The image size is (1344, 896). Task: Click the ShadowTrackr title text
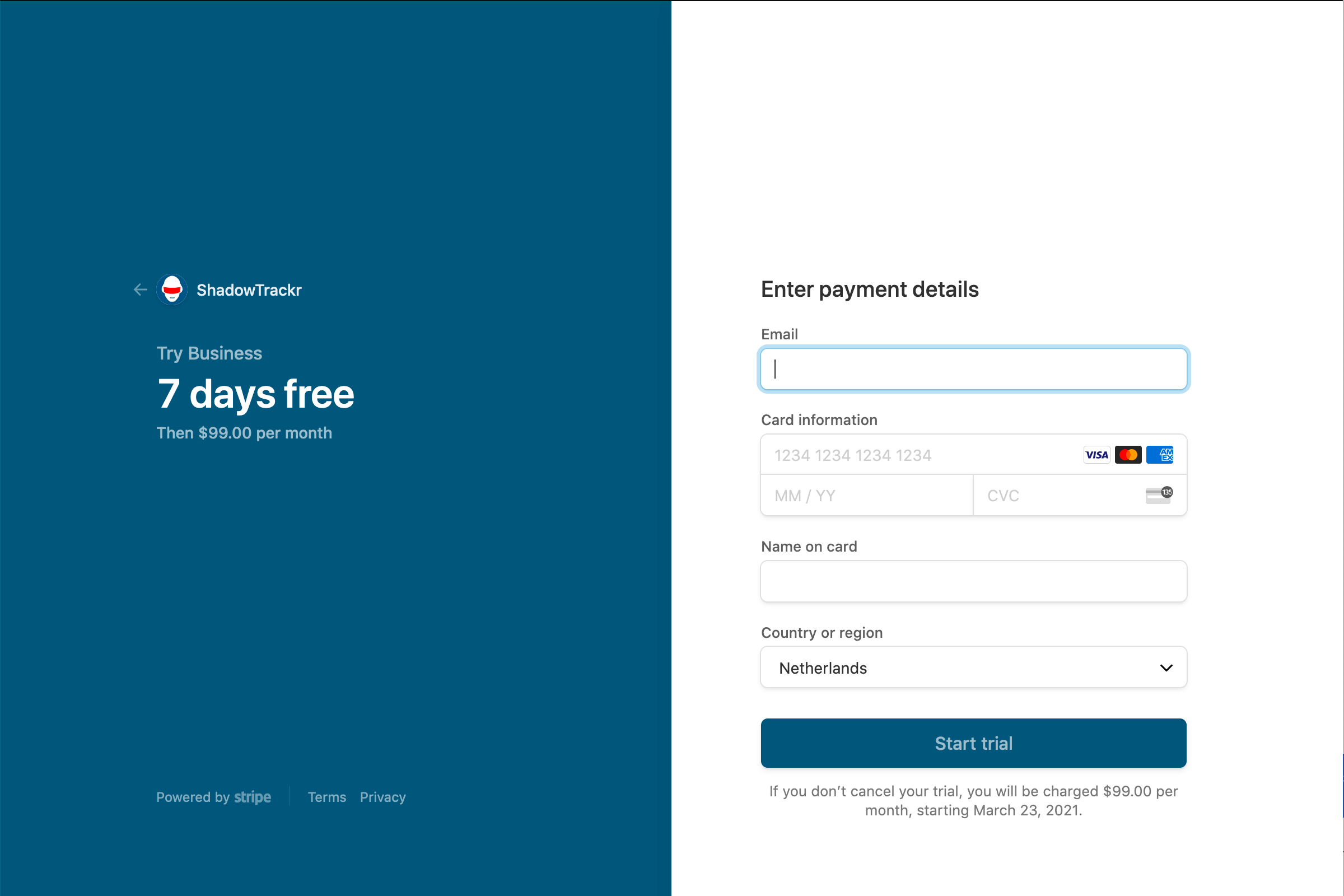(x=249, y=290)
